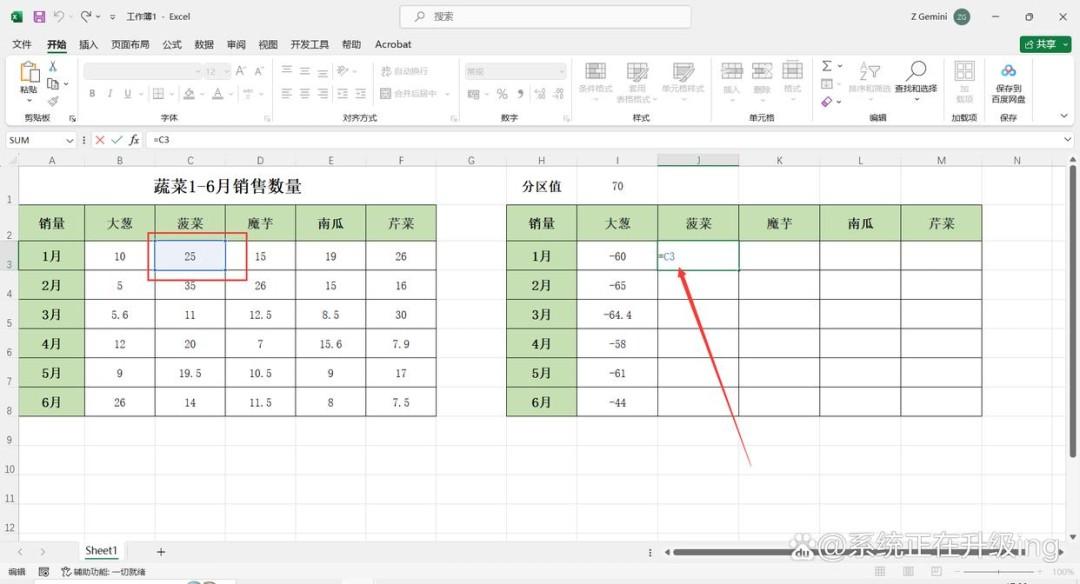This screenshot has width=1080, height=584.
Task: Add a new sheet with plus button
Action: click(160, 552)
